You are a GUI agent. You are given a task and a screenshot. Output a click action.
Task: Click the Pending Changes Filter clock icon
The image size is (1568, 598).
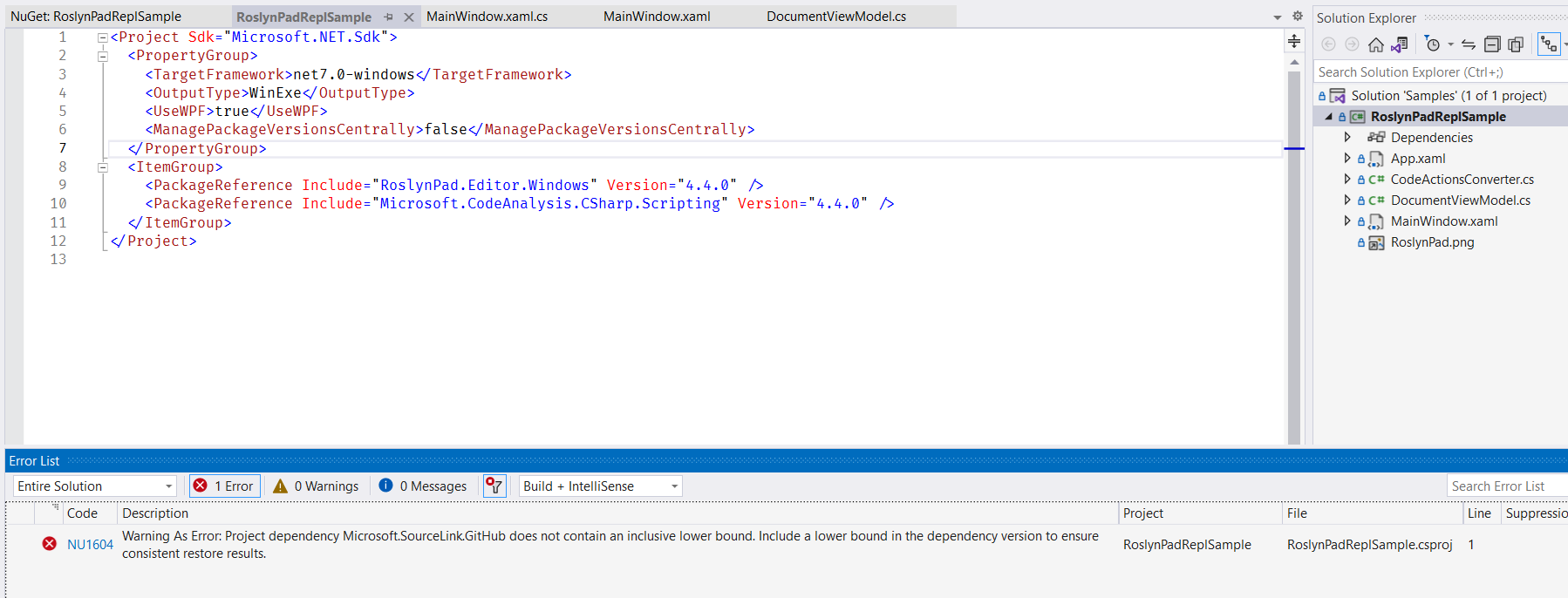pos(1432,44)
